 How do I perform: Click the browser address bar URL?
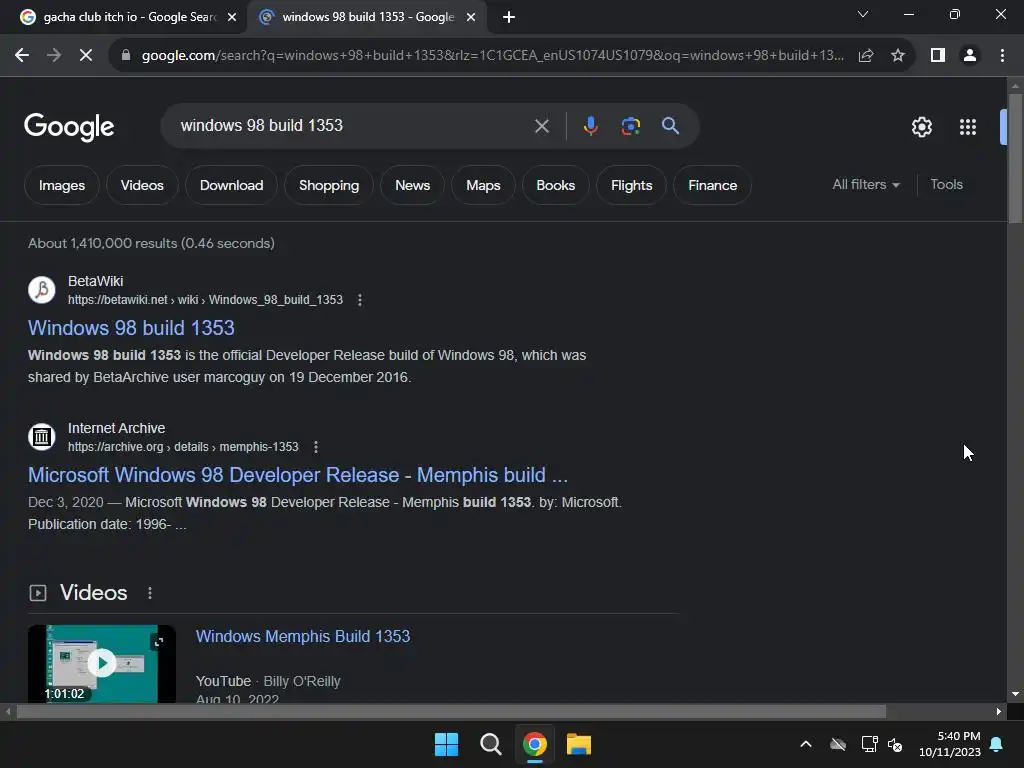click(492, 56)
